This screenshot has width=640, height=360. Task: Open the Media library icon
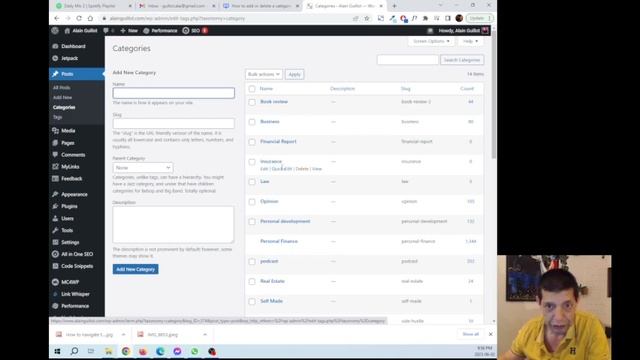(55, 131)
